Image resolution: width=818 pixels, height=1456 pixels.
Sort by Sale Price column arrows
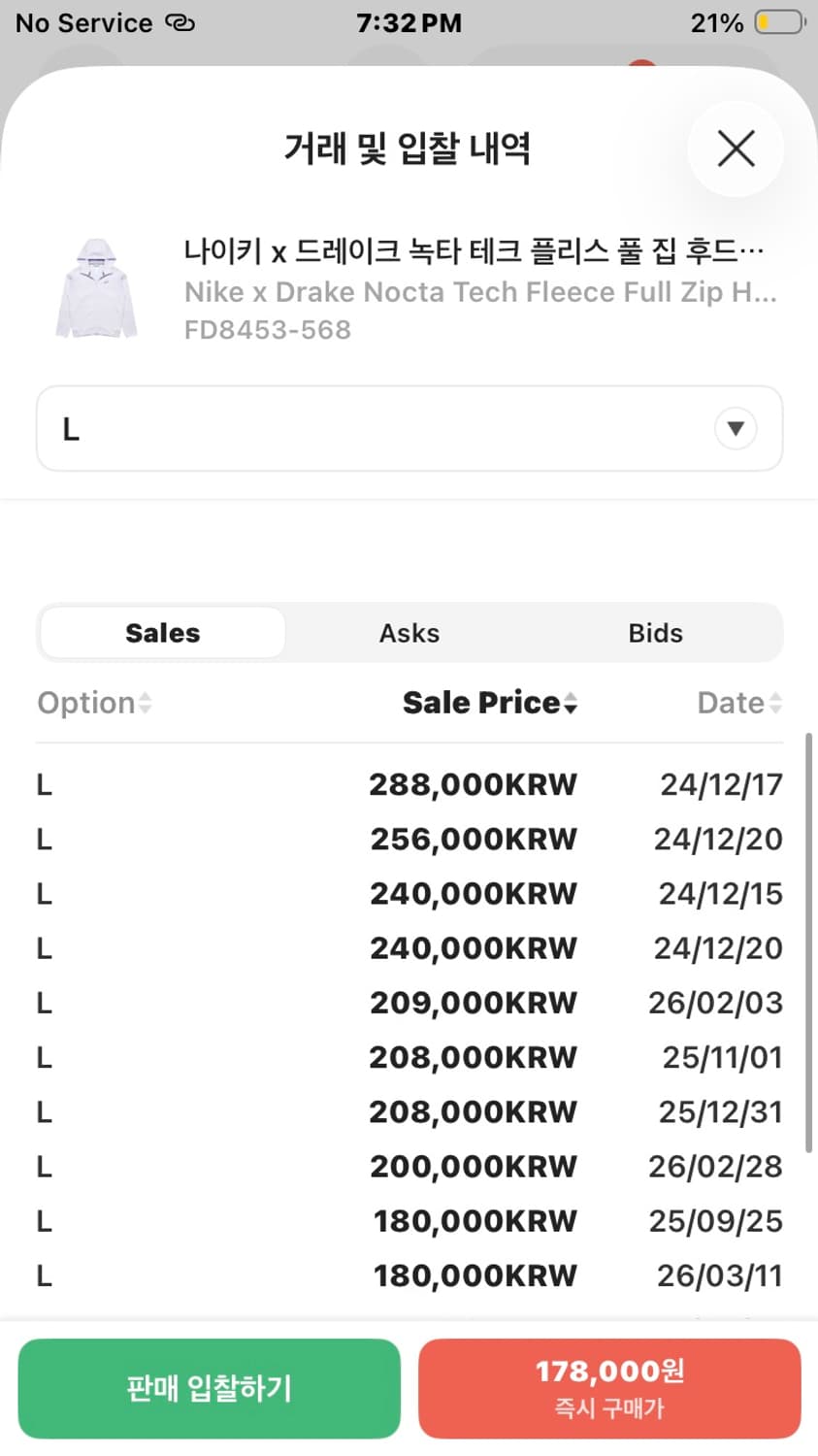click(x=571, y=703)
